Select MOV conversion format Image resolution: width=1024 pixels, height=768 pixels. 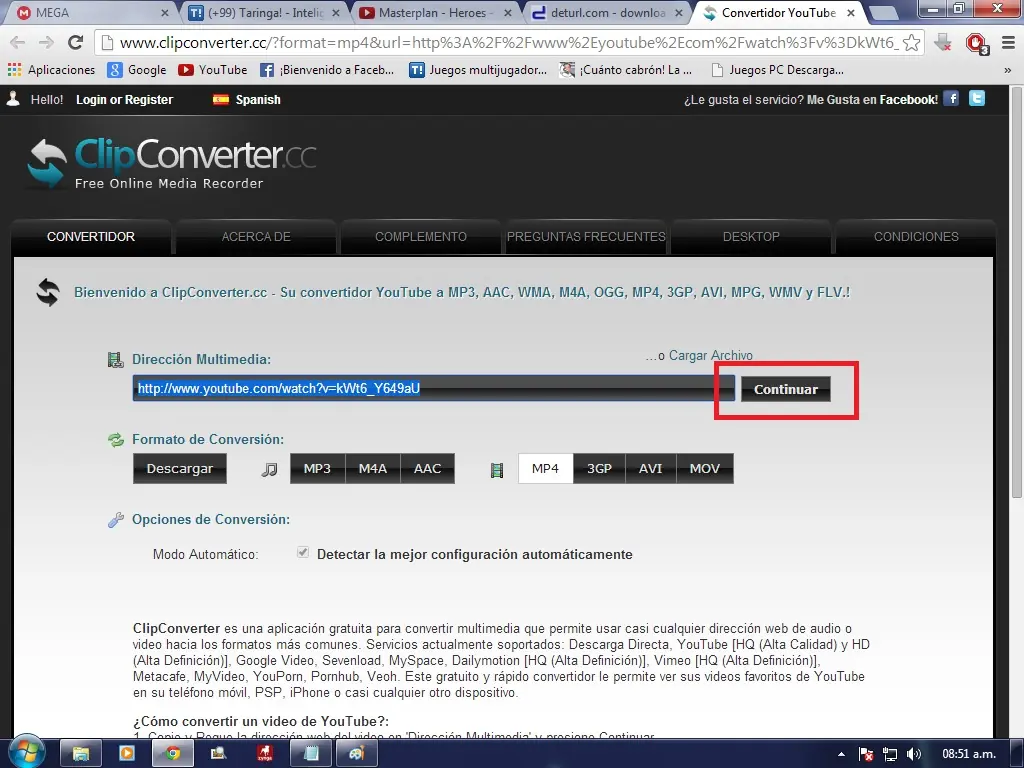pos(705,468)
